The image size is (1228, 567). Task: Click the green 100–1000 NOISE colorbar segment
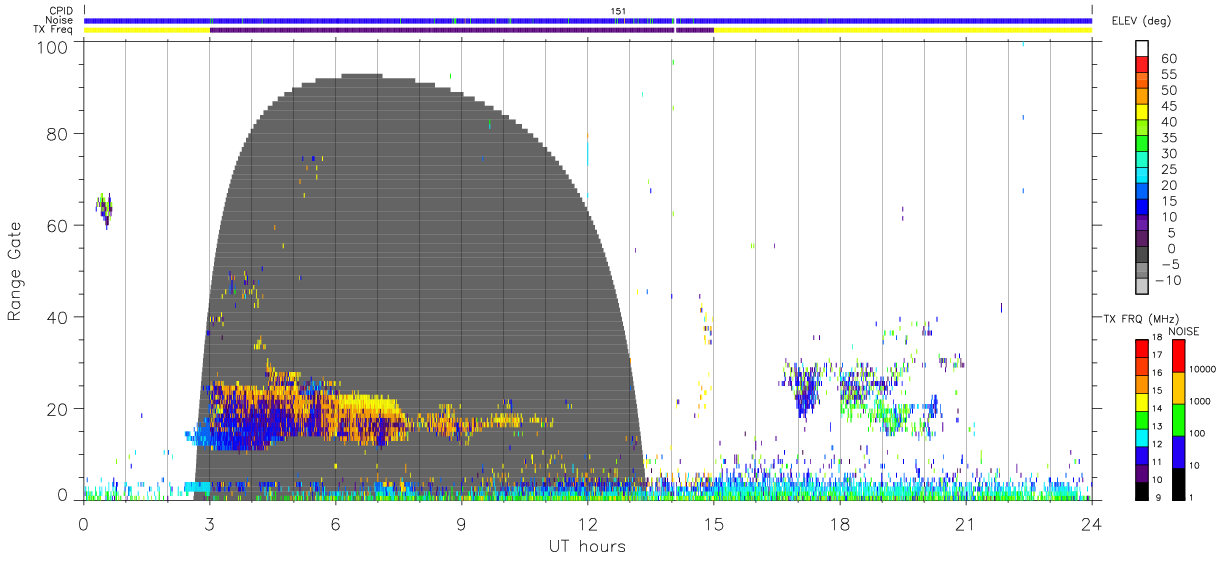click(1178, 420)
